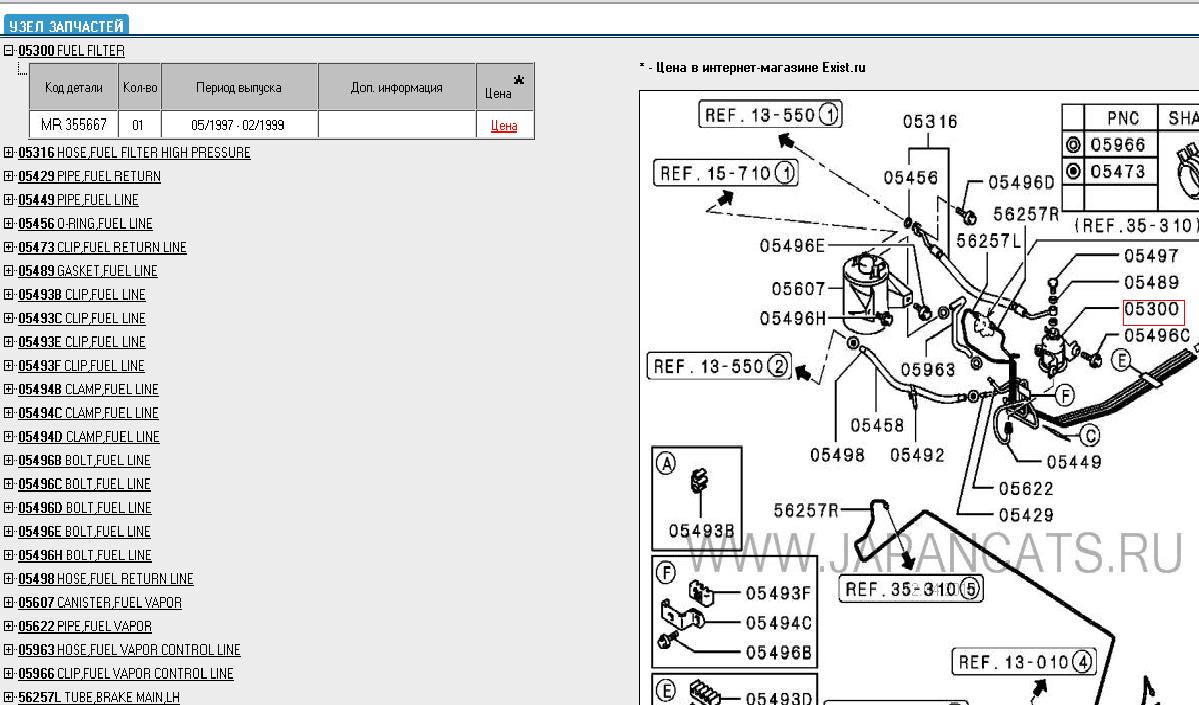Select 05622 PIPE,FUEL VAPOR link
1199x705 pixels.
[85, 627]
